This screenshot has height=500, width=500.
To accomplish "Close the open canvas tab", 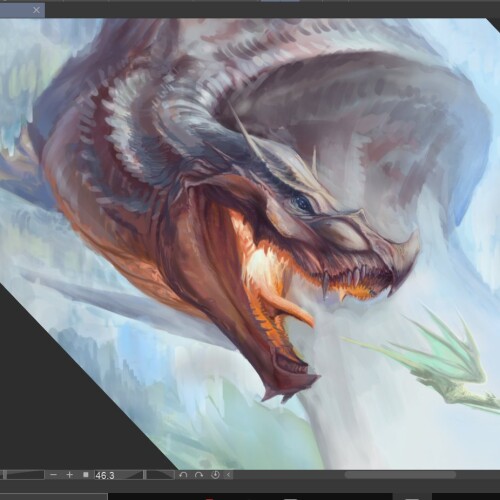I will (36, 10).
